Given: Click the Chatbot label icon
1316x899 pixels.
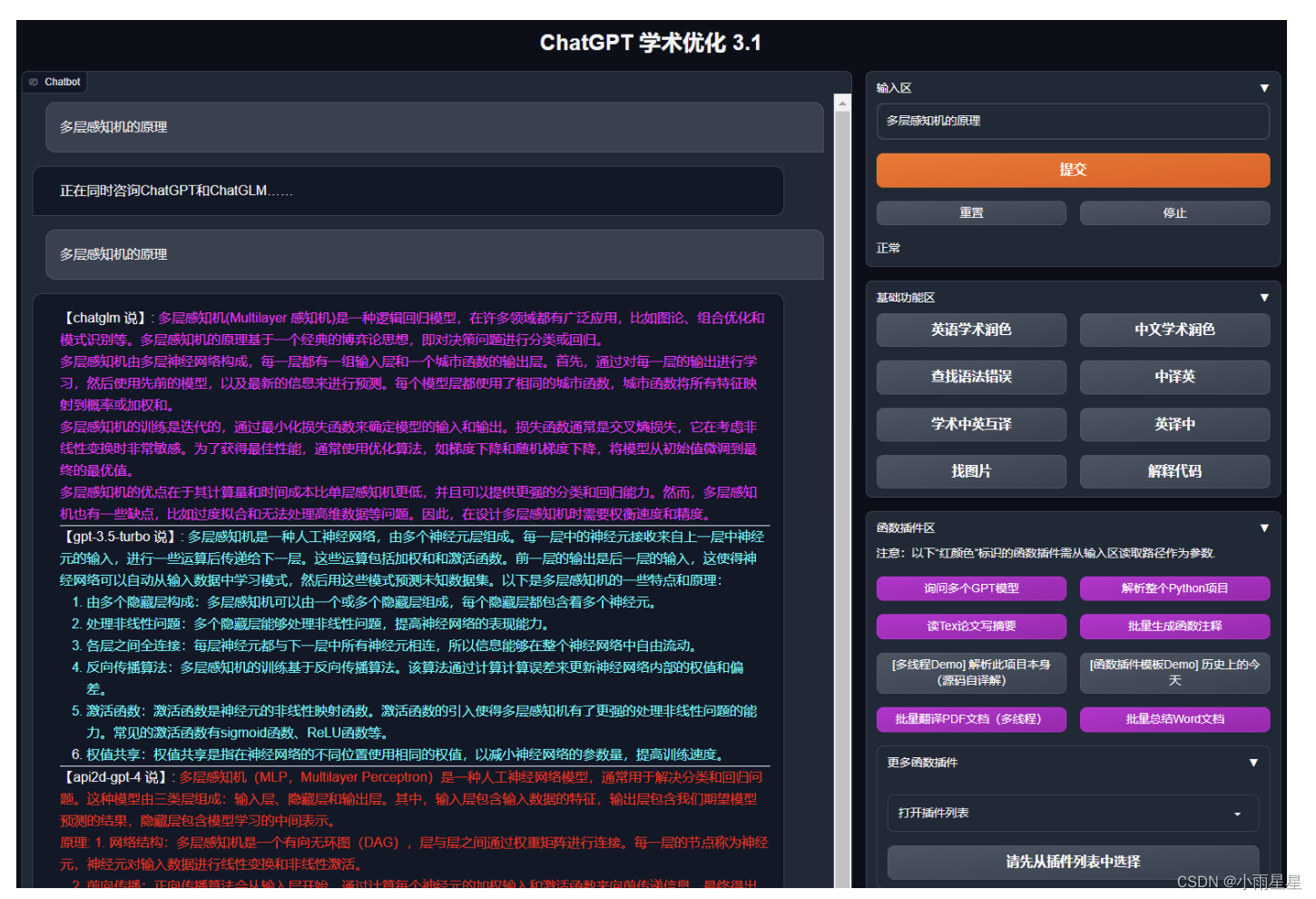Looking at the screenshot, I should [x=34, y=82].
